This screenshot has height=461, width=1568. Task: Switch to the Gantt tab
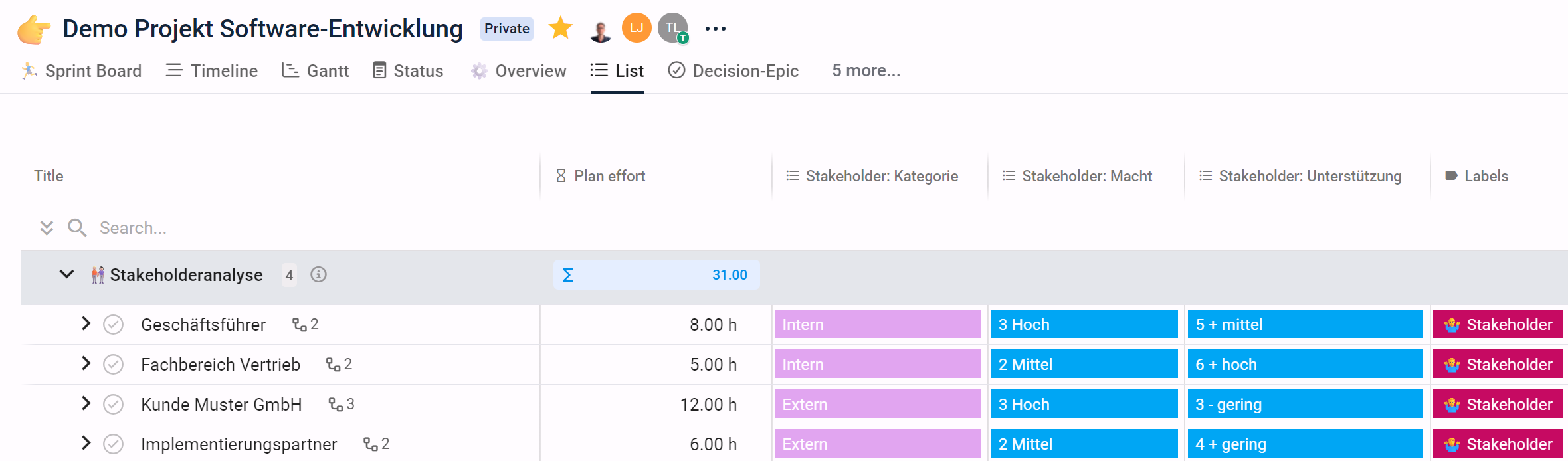pyautogui.click(x=316, y=71)
